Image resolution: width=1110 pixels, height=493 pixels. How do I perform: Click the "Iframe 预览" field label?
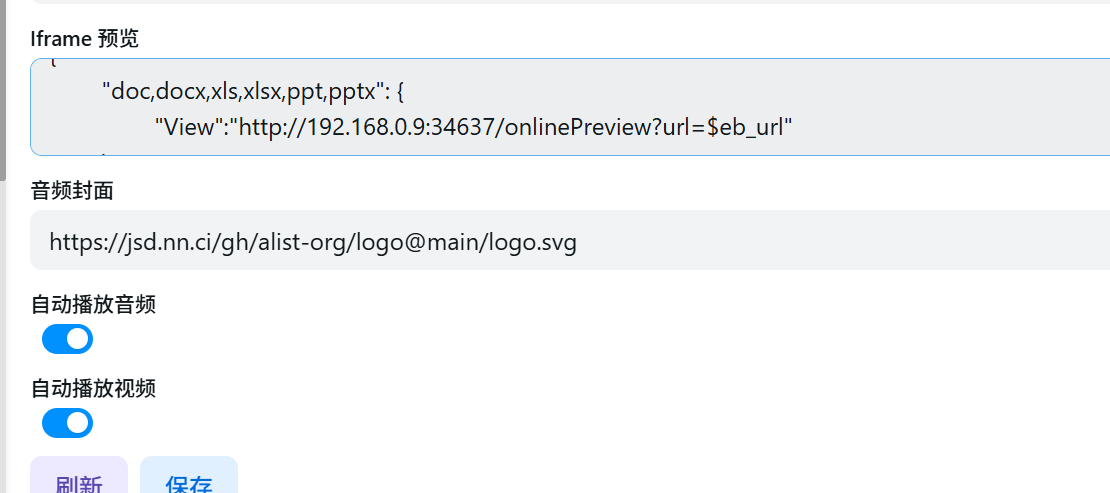[x=85, y=39]
